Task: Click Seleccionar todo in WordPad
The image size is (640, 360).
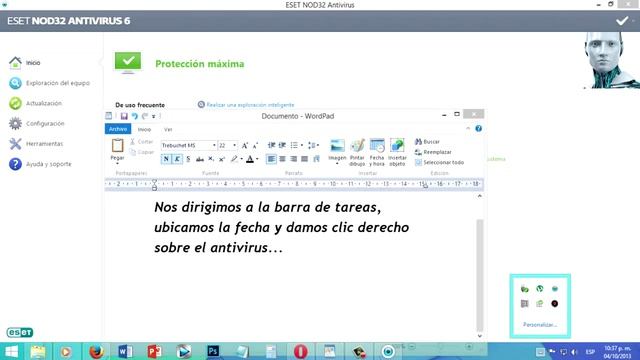Action: click(x=439, y=162)
